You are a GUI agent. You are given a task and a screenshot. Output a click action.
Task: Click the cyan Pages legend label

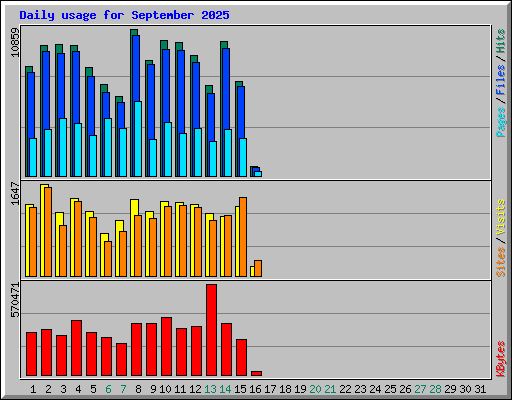(x=501, y=122)
